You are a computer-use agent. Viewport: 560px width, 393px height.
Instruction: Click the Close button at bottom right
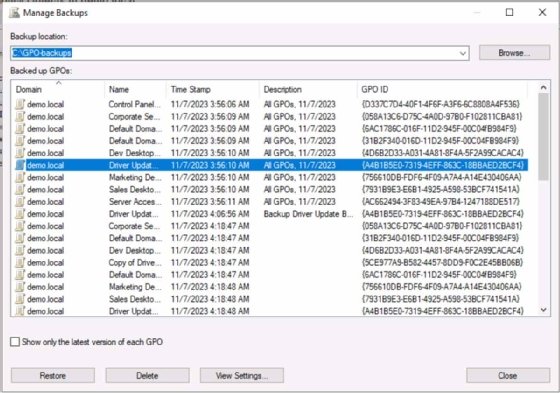508,375
